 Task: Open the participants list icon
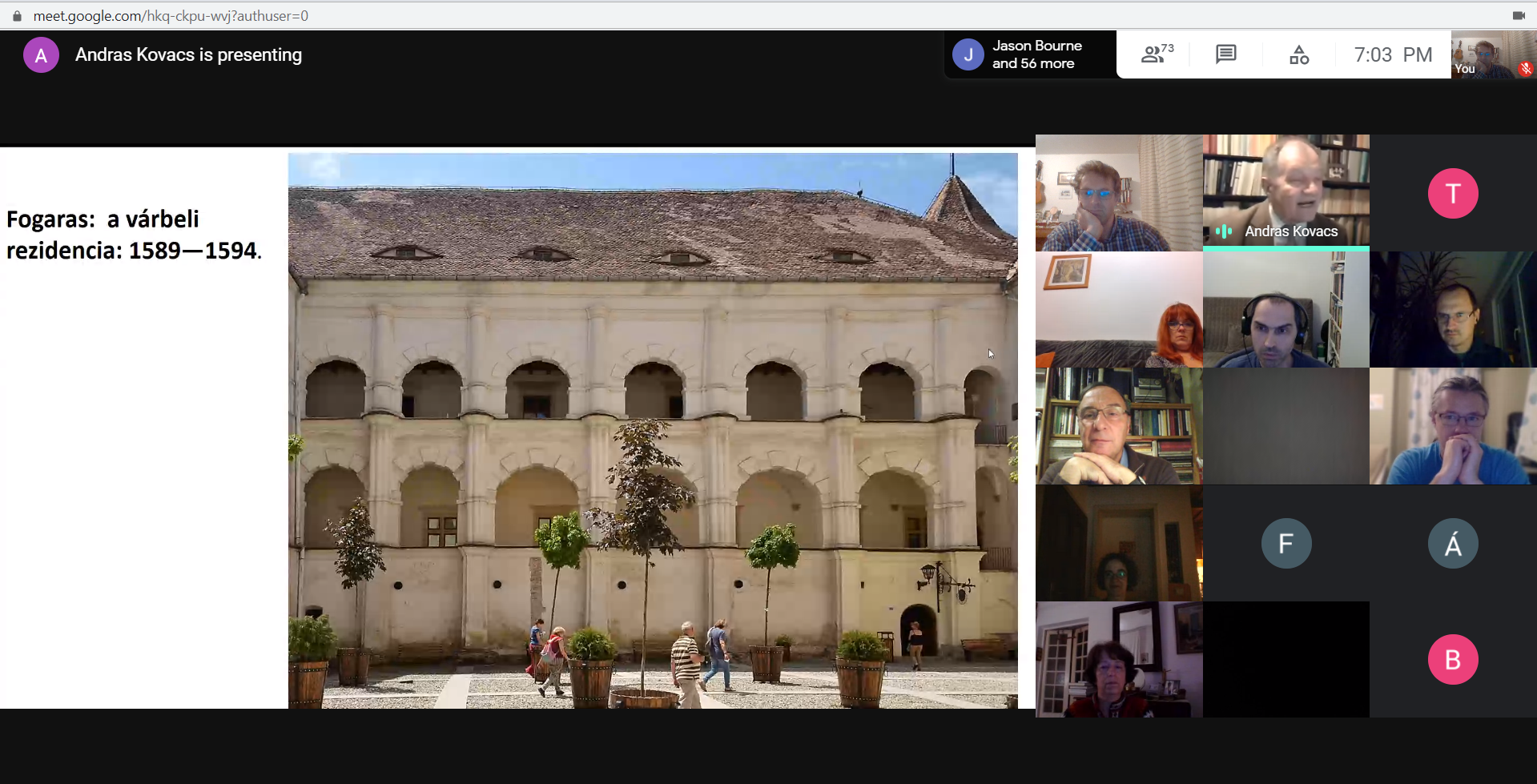[x=1156, y=54]
